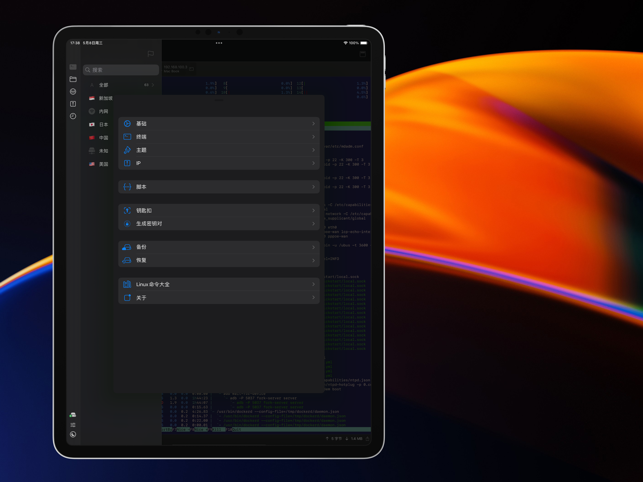
Task: Open the 恢复 restore cloud icon
Action: click(127, 260)
